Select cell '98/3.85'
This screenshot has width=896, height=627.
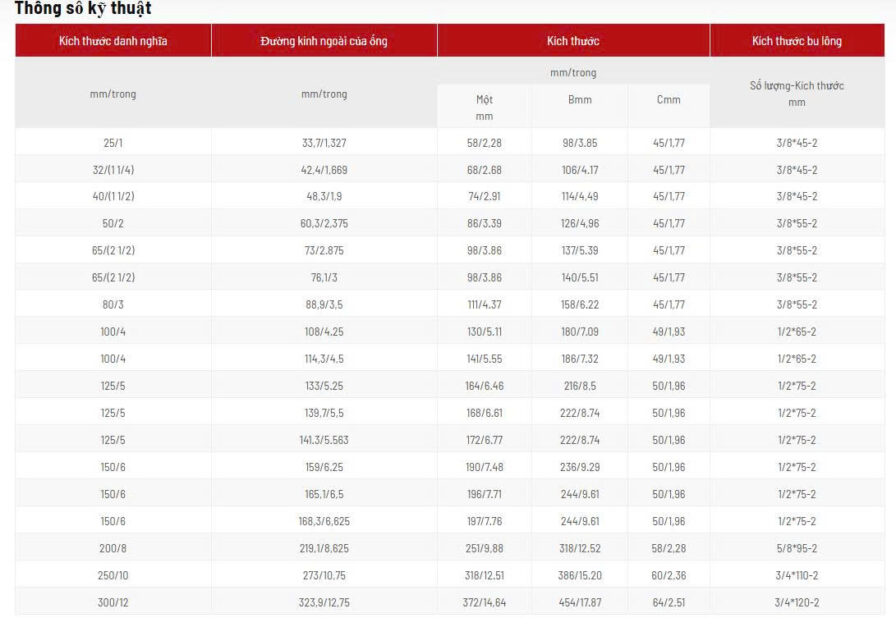click(579, 143)
